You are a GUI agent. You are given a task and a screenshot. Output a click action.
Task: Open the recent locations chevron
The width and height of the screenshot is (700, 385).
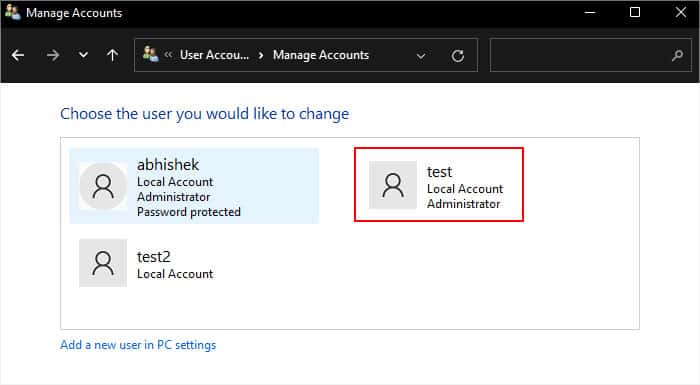pyautogui.click(x=83, y=55)
